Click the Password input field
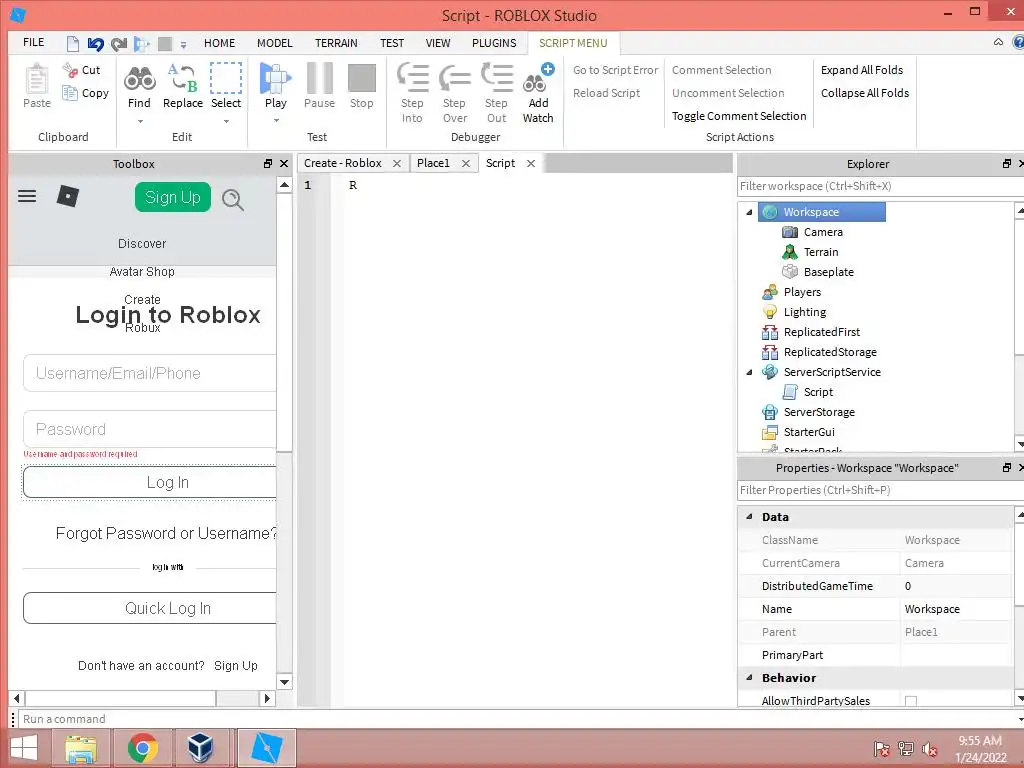The height and width of the screenshot is (768, 1024). coord(150,429)
